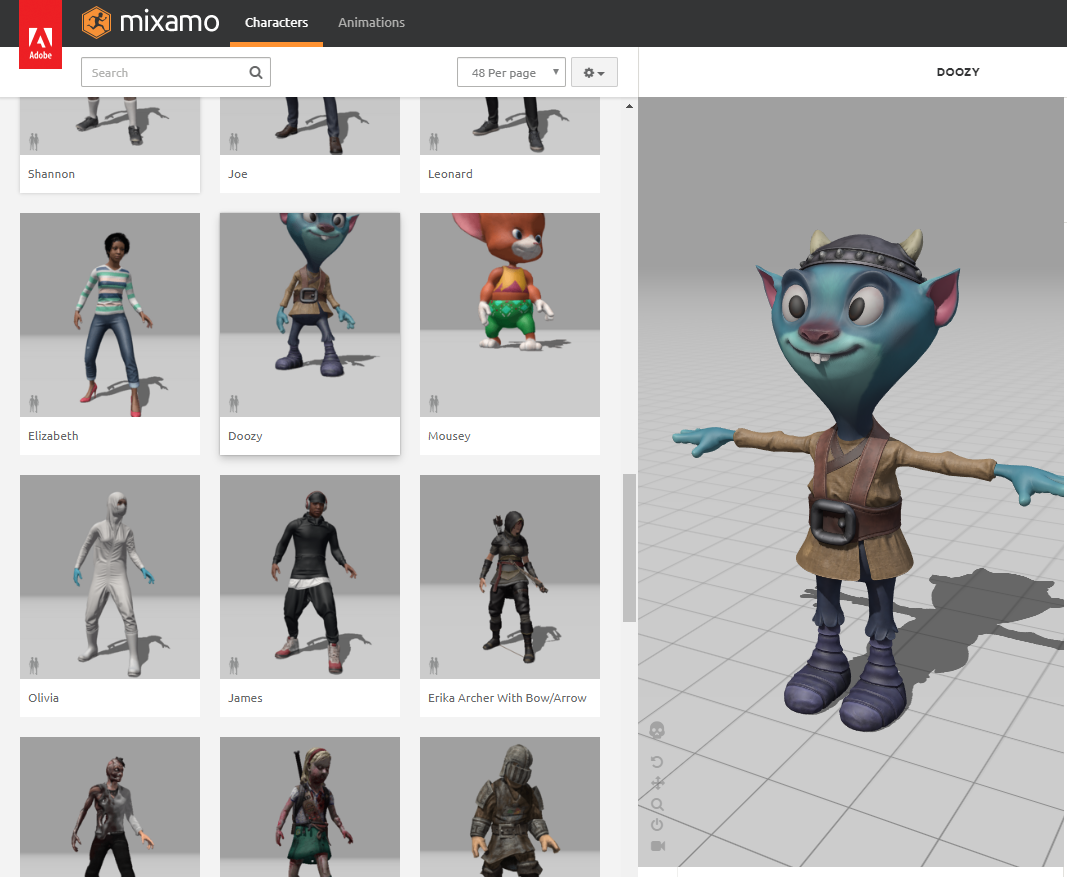Click the zoom magnifier icon in 3D viewer

657,804
